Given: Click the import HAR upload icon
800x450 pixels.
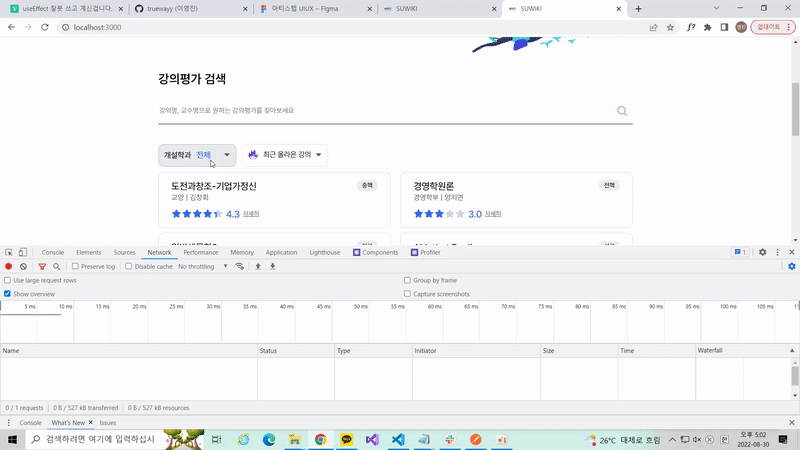Looking at the screenshot, I should tap(258, 266).
